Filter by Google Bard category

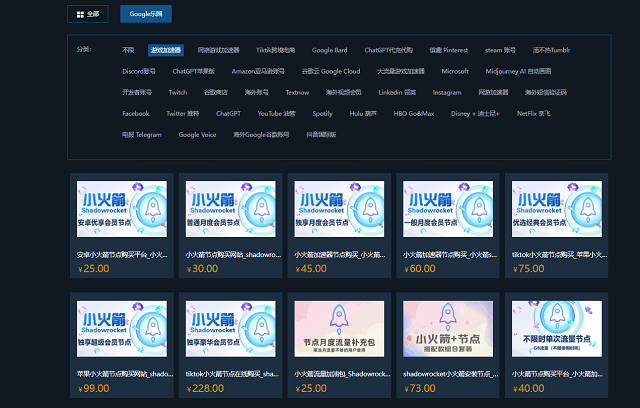pos(329,49)
